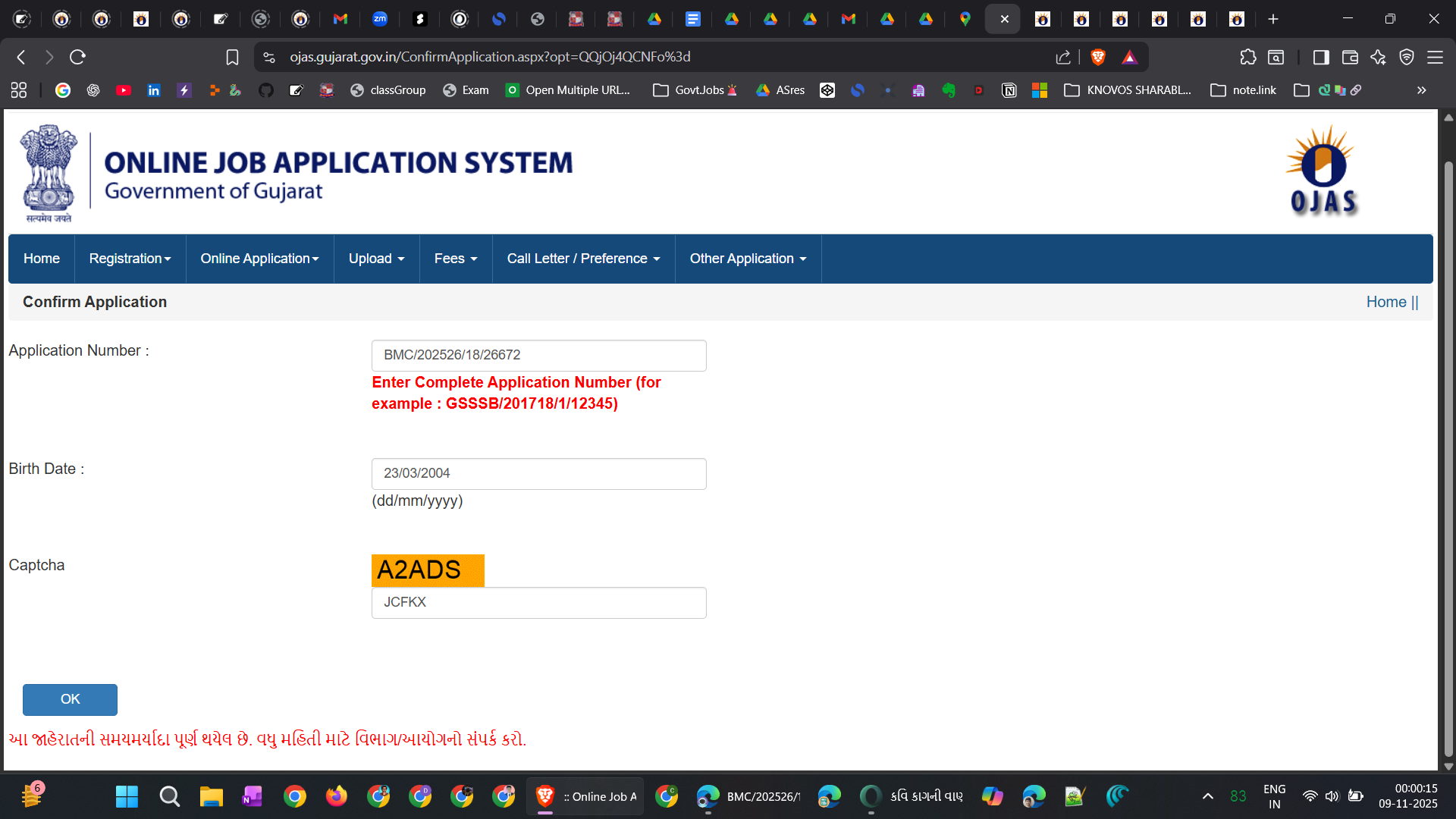This screenshot has height=819, width=1456.
Task: Toggle the Brave sidebar panel icon
Action: pos(1321,57)
